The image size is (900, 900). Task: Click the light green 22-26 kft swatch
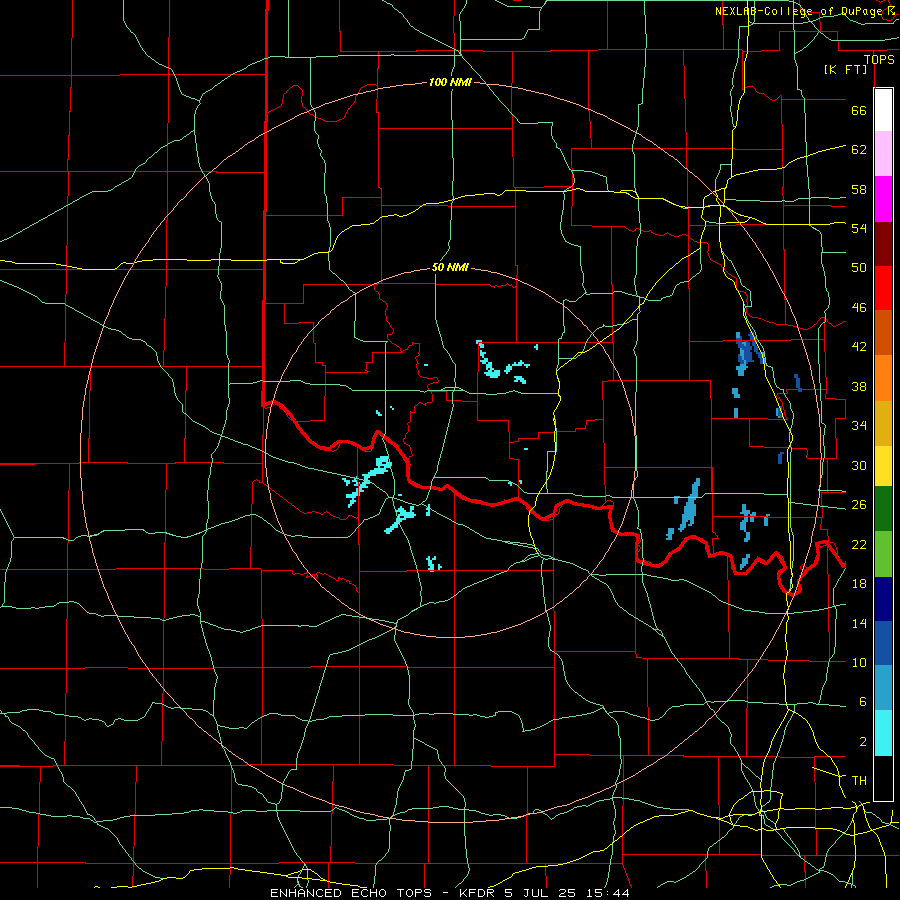pyautogui.click(x=883, y=554)
